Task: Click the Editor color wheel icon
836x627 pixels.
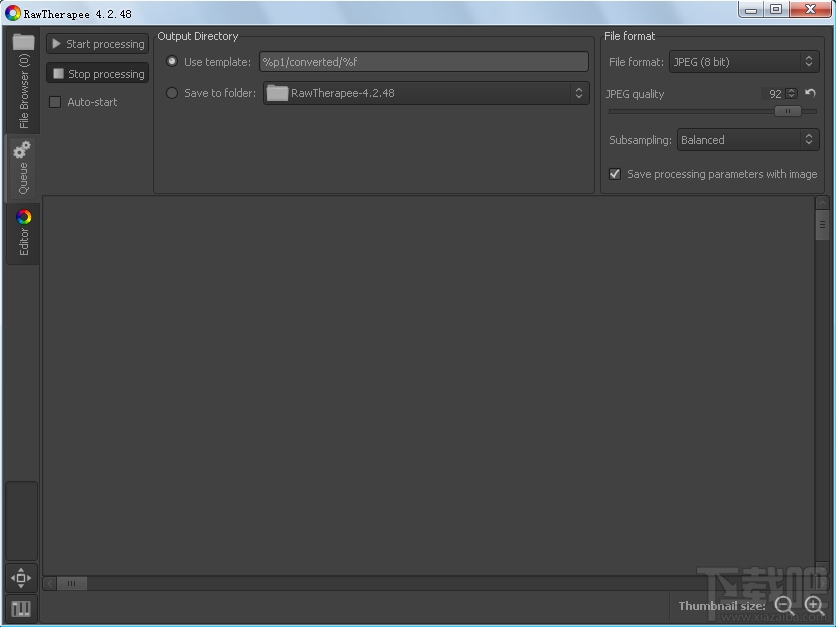Action: [23, 217]
